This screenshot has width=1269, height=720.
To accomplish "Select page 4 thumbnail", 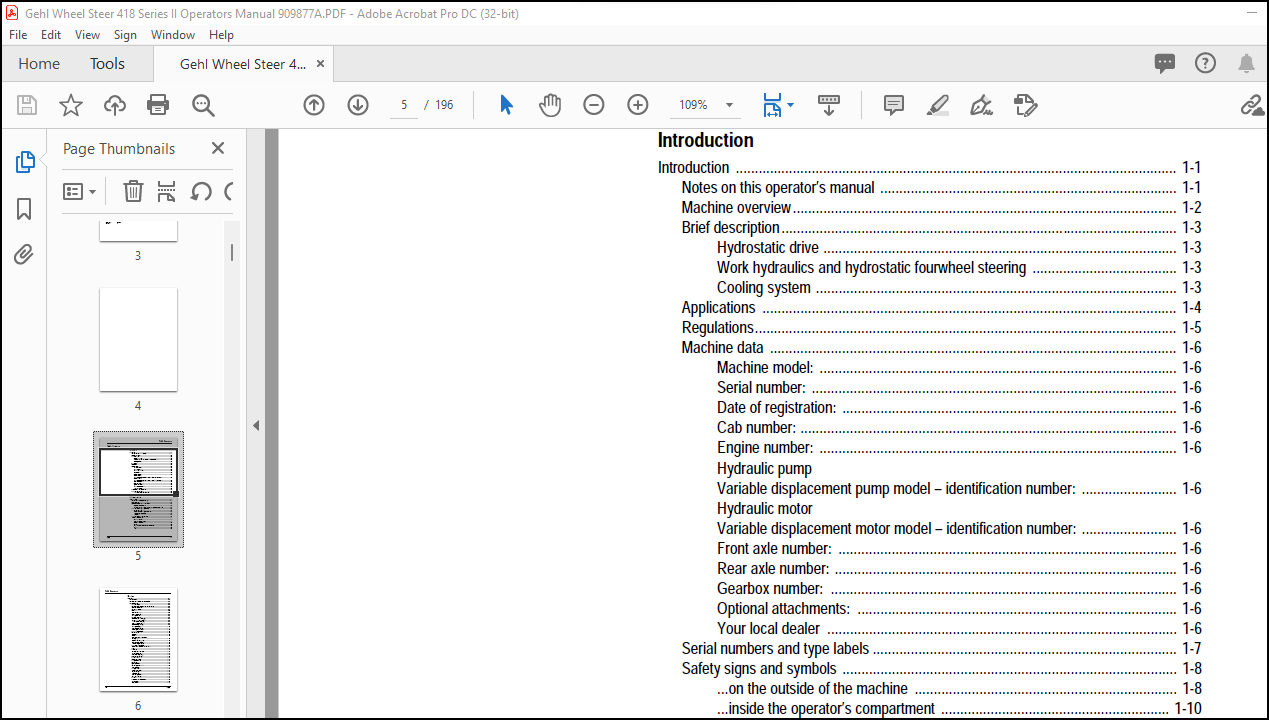I will point(138,339).
